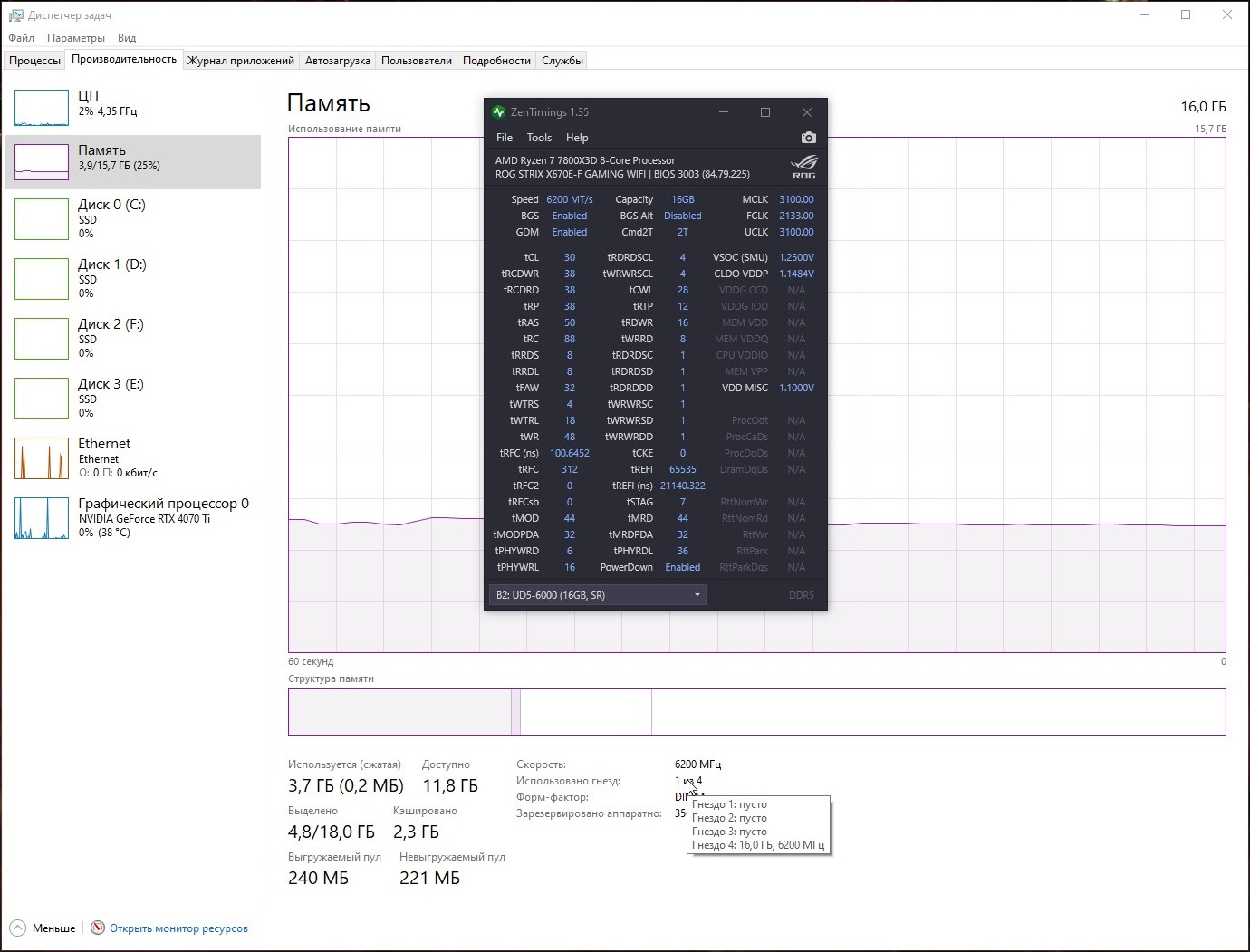The image size is (1250, 952).
Task: Click the FCLK value 2133.00
Action: (796, 216)
